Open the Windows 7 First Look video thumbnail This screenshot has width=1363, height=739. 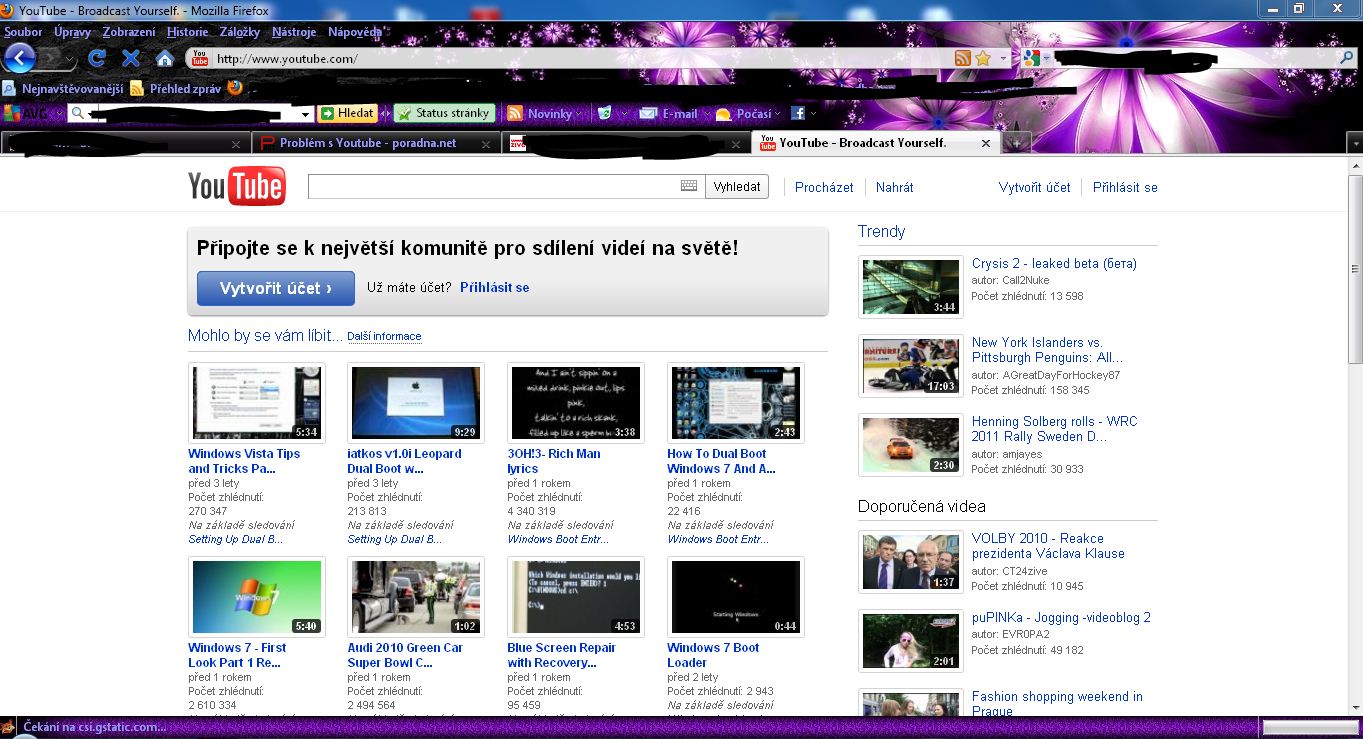tap(257, 597)
